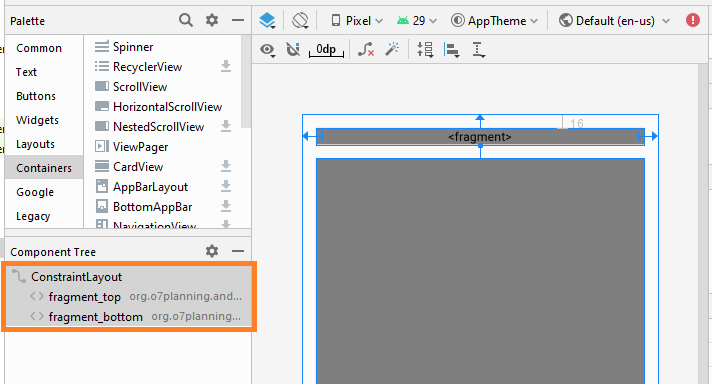
Task: Change the Default (en-us) locale
Action: [614, 21]
